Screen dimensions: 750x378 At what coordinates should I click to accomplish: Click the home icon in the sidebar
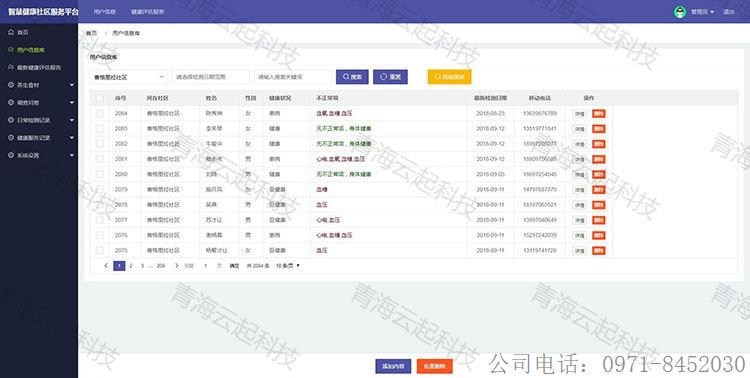(x=11, y=32)
